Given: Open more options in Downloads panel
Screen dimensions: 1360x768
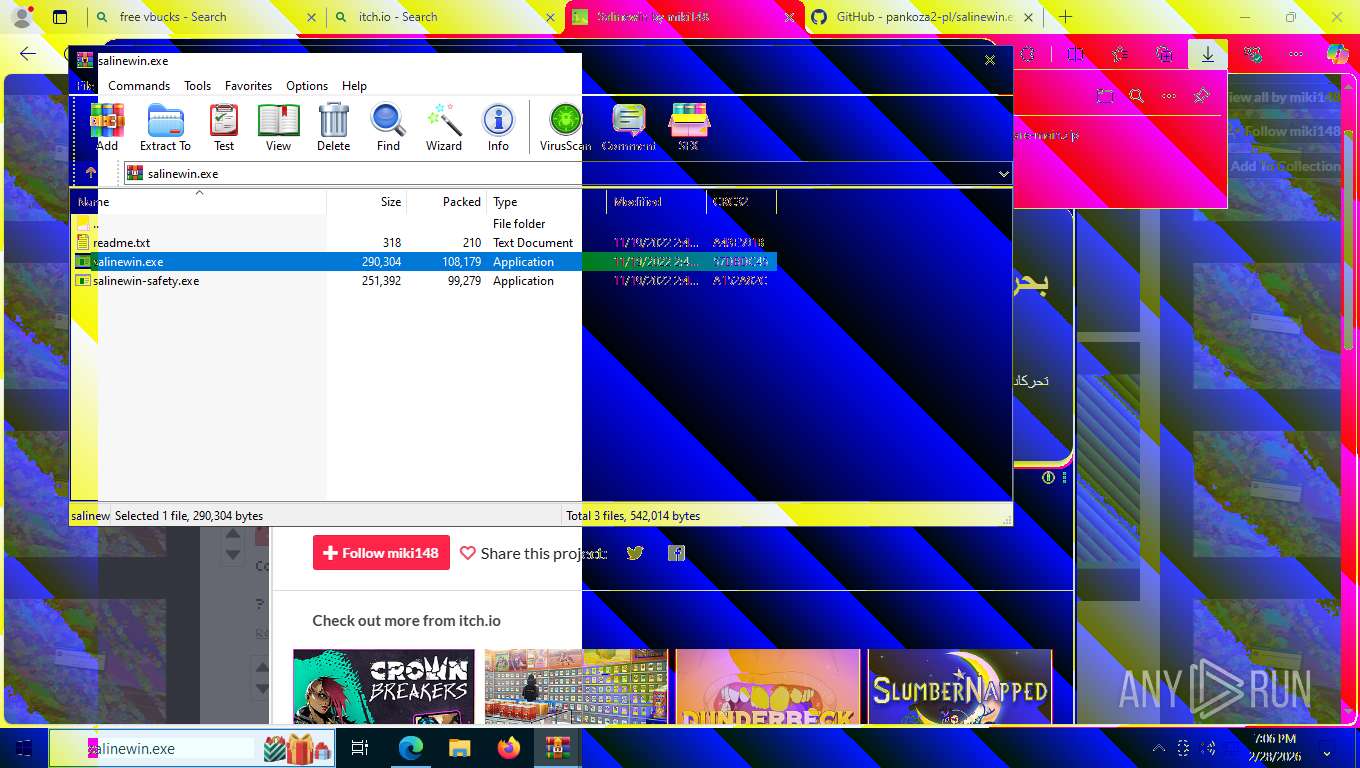Looking at the screenshot, I should tap(1168, 96).
